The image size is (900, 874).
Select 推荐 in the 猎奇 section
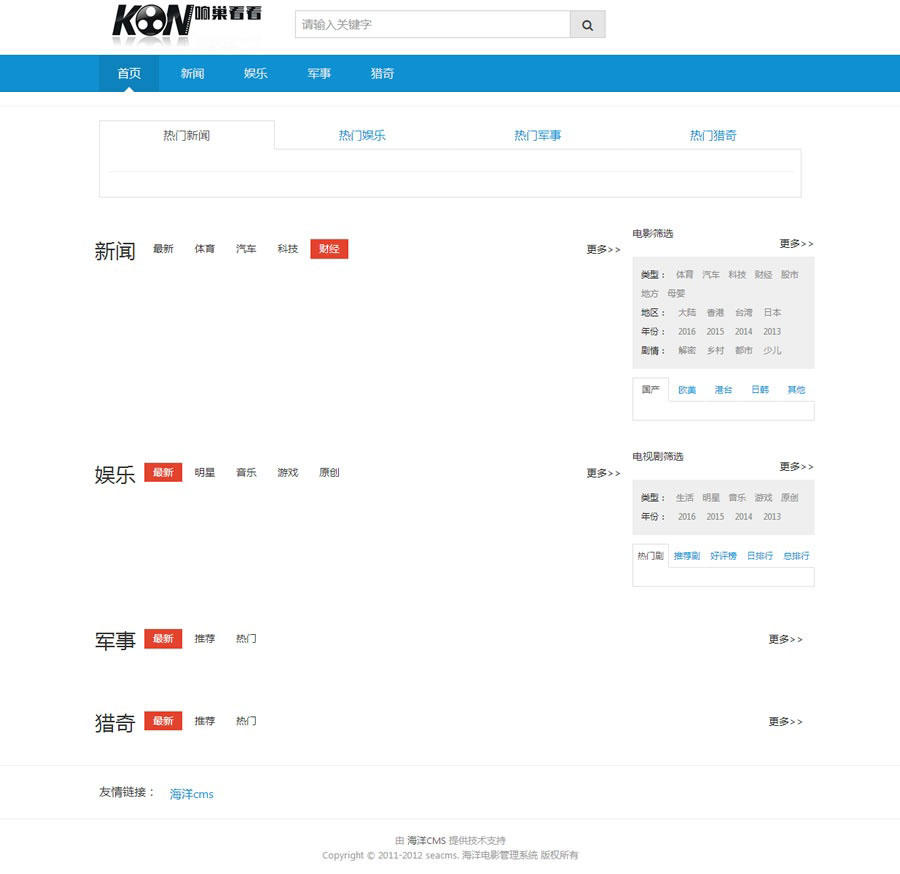(x=204, y=721)
